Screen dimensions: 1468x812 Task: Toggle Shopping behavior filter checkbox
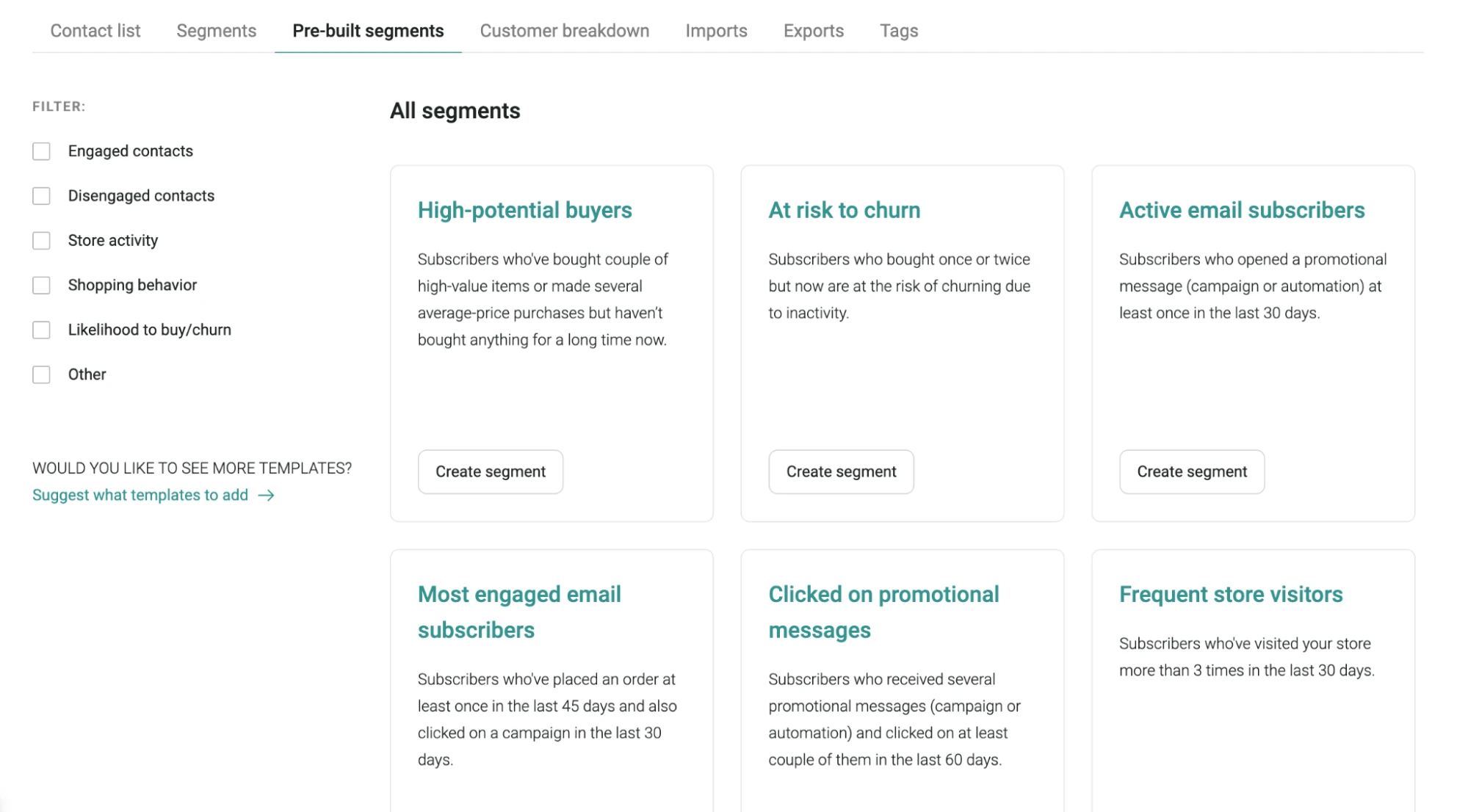pos(41,284)
